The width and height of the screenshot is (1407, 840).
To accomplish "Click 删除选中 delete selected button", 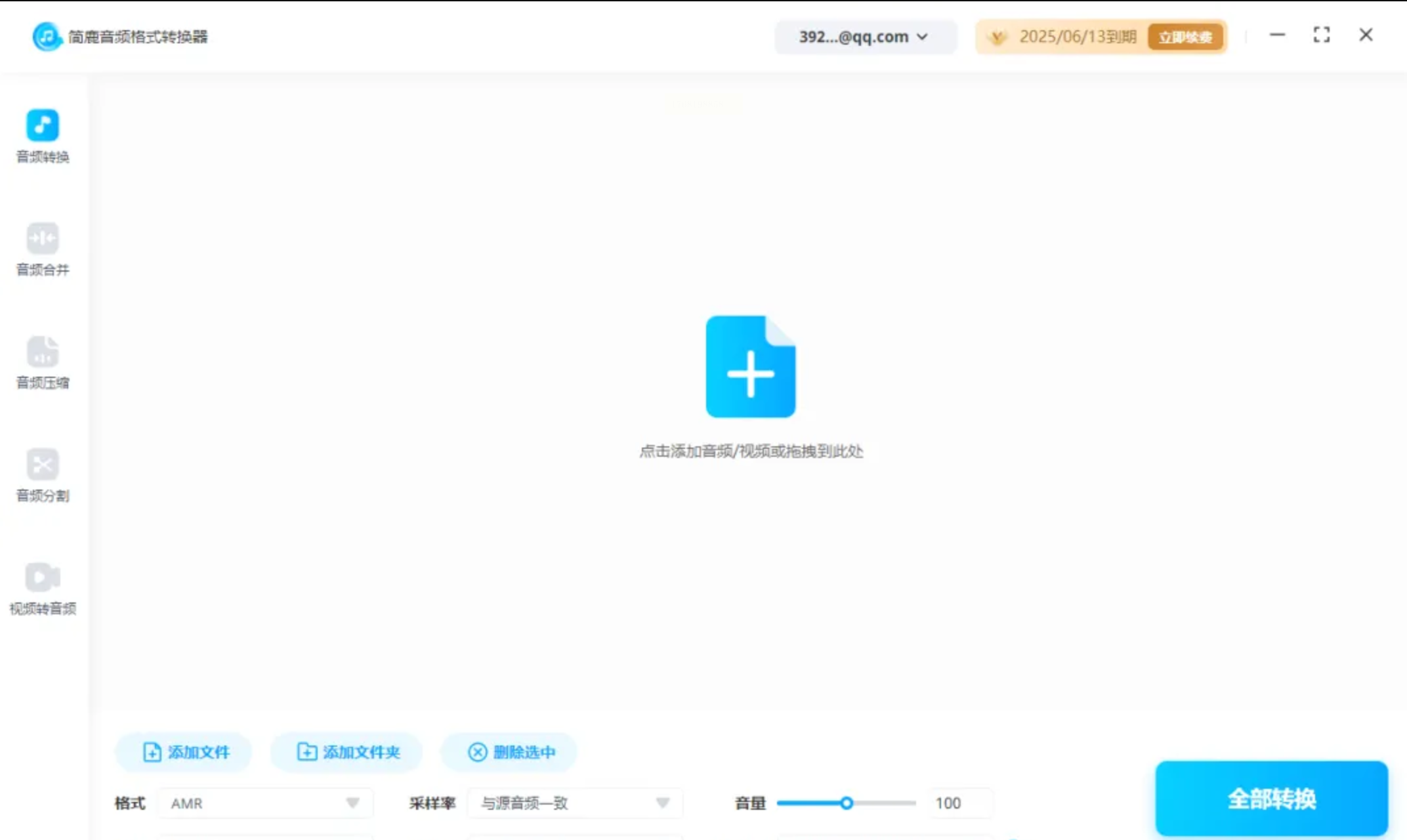I will (511, 752).
